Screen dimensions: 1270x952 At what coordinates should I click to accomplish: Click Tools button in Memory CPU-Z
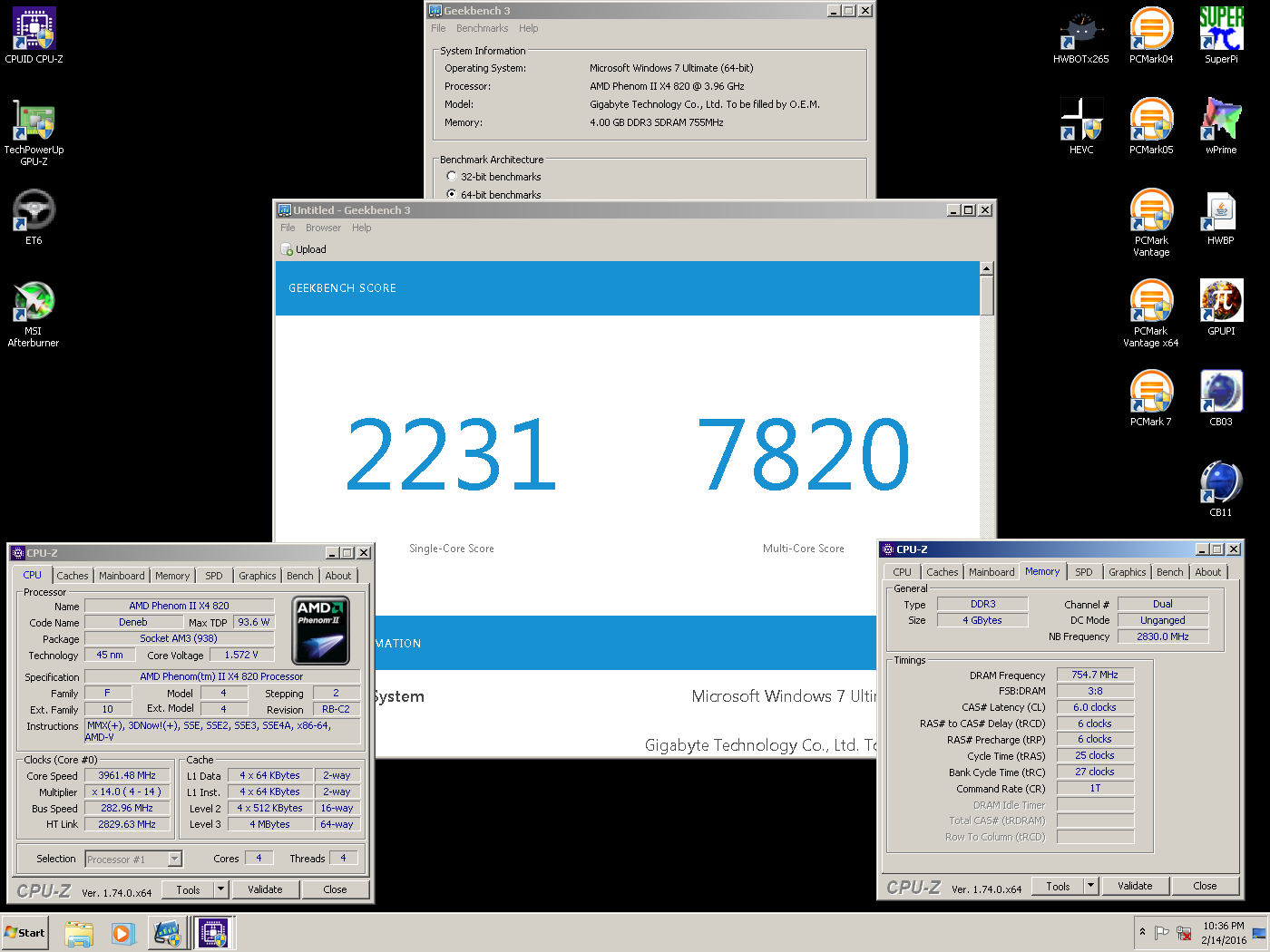point(1058,886)
